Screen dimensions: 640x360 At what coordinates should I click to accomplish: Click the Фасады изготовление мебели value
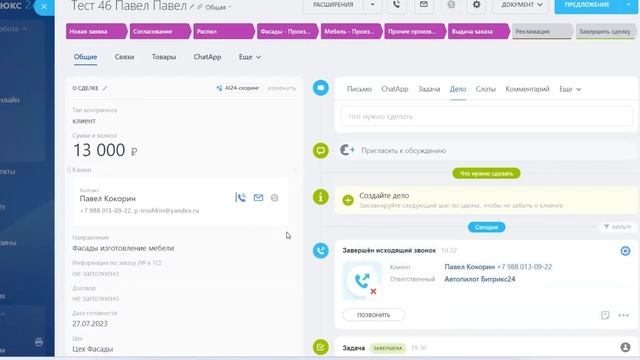[123, 248]
